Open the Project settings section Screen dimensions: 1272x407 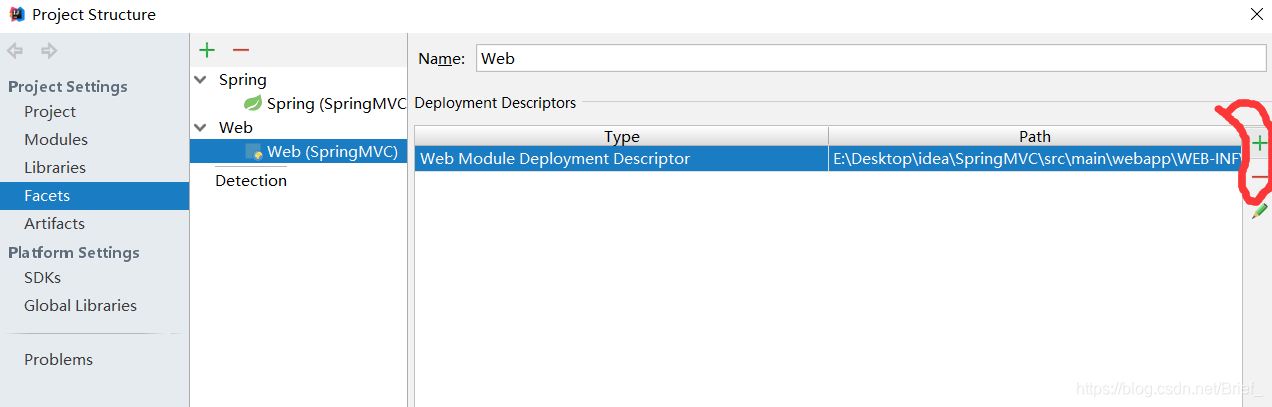click(x=50, y=112)
